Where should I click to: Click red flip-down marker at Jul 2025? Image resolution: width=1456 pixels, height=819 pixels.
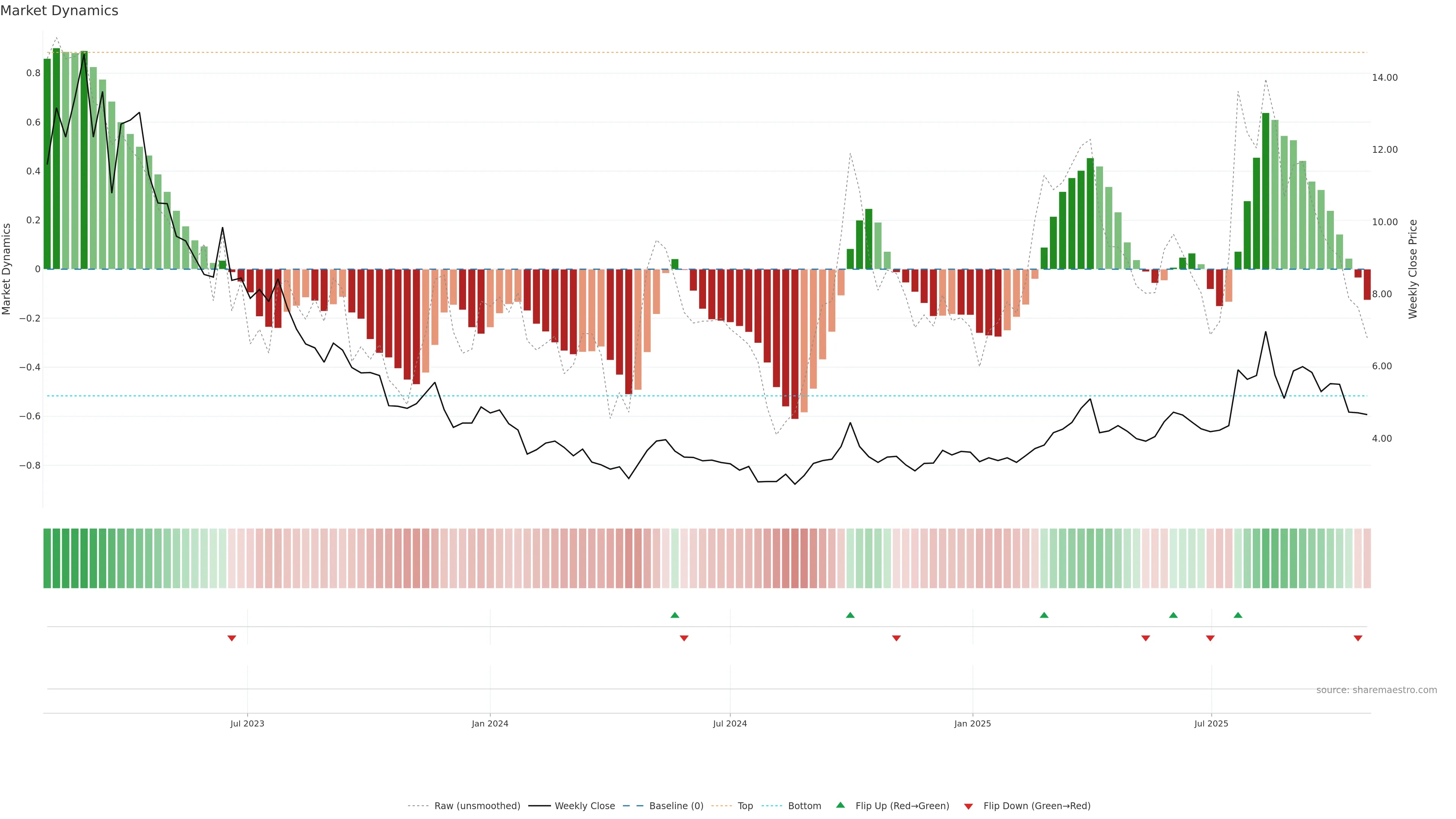pyautogui.click(x=1210, y=638)
